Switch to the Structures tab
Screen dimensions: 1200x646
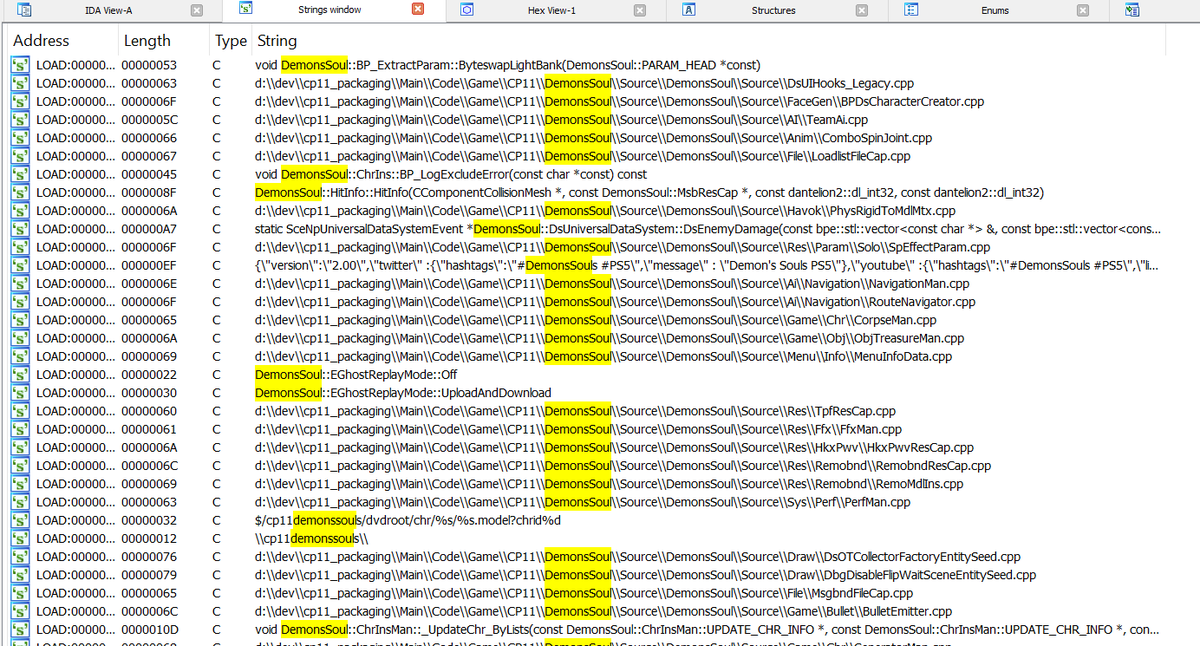point(773,10)
